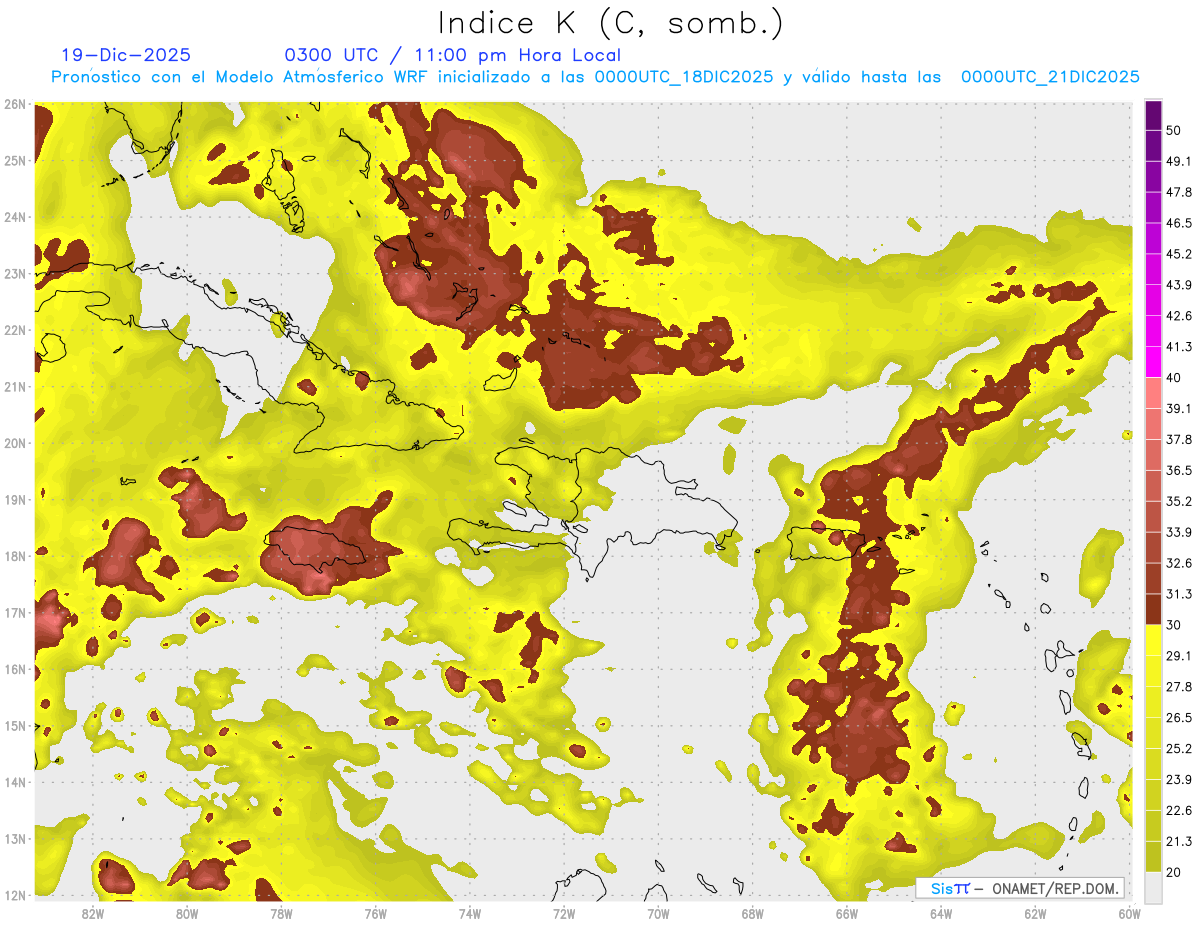
Task: Click the "21.3" color scale value
Action: 1179,841
